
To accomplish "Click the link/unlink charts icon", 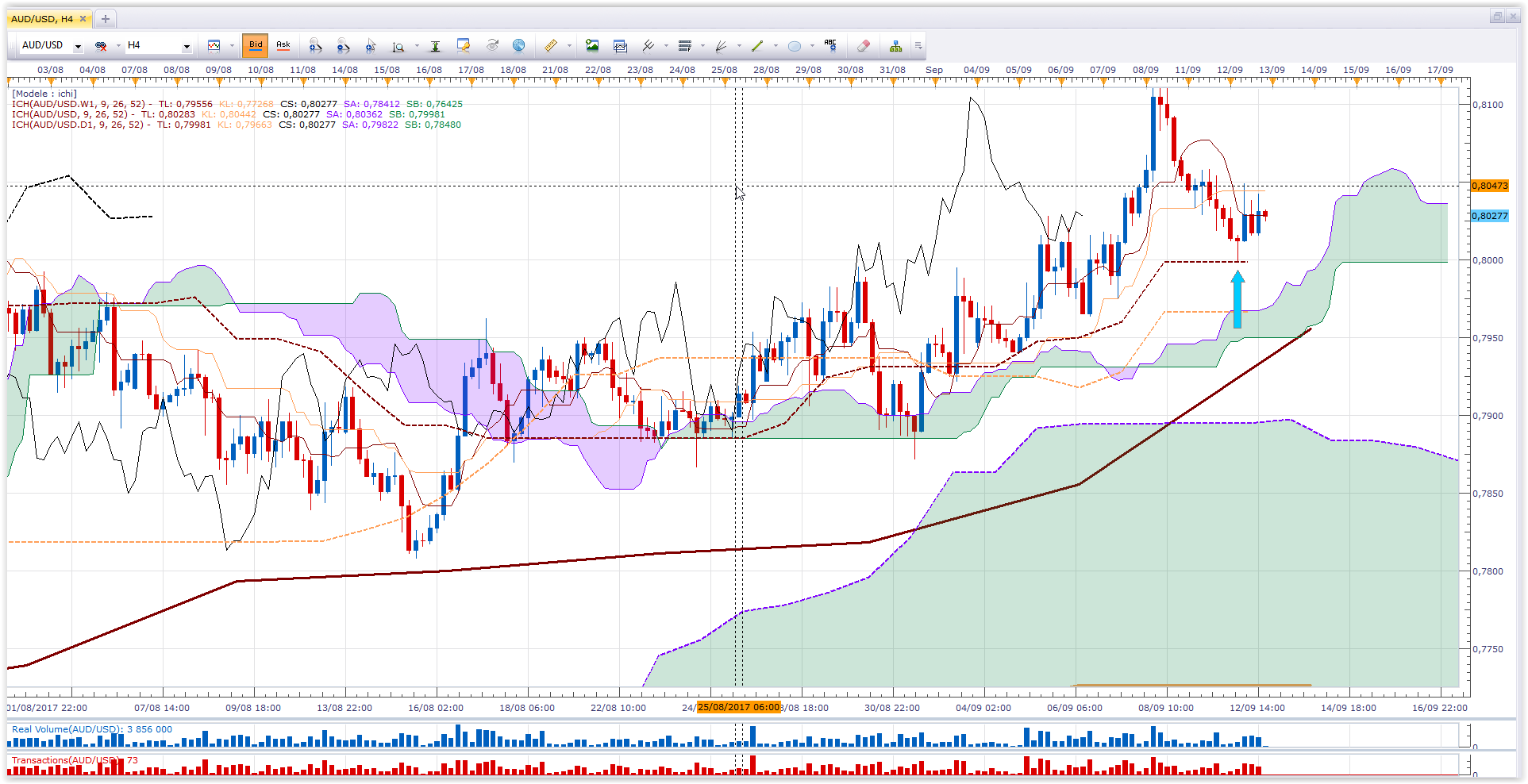I will [x=101, y=46].
